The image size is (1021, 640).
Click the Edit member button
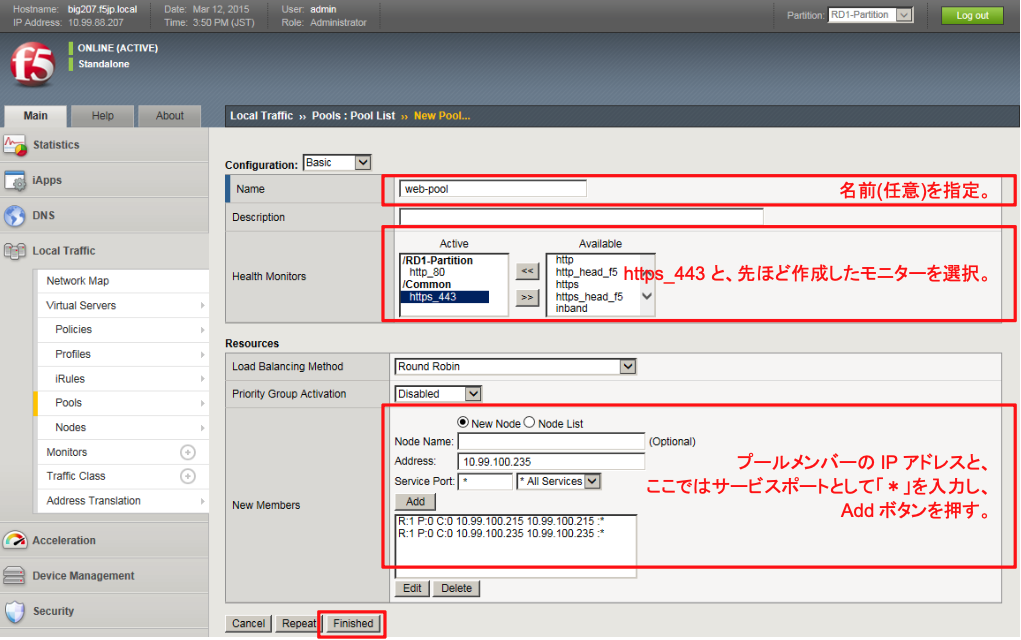(x=412, y=589)
